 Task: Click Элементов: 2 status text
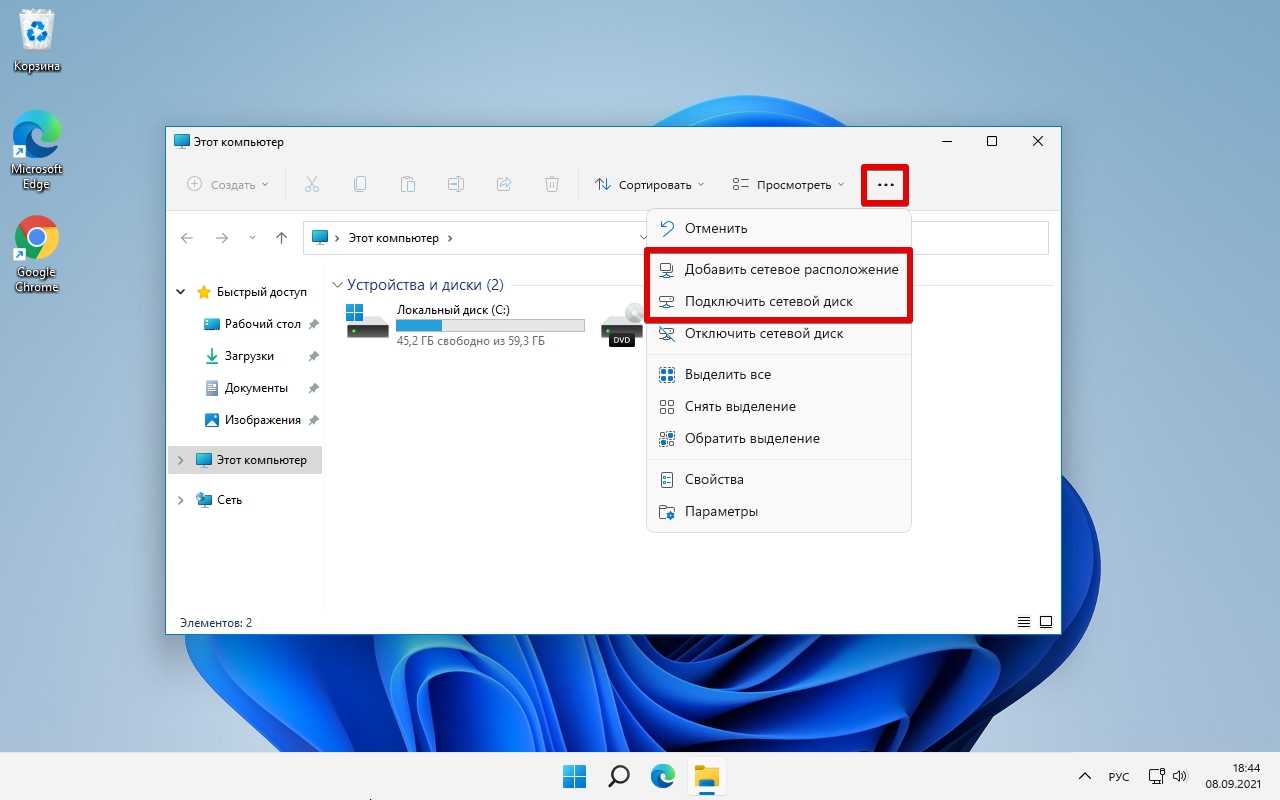pos(216,622)
